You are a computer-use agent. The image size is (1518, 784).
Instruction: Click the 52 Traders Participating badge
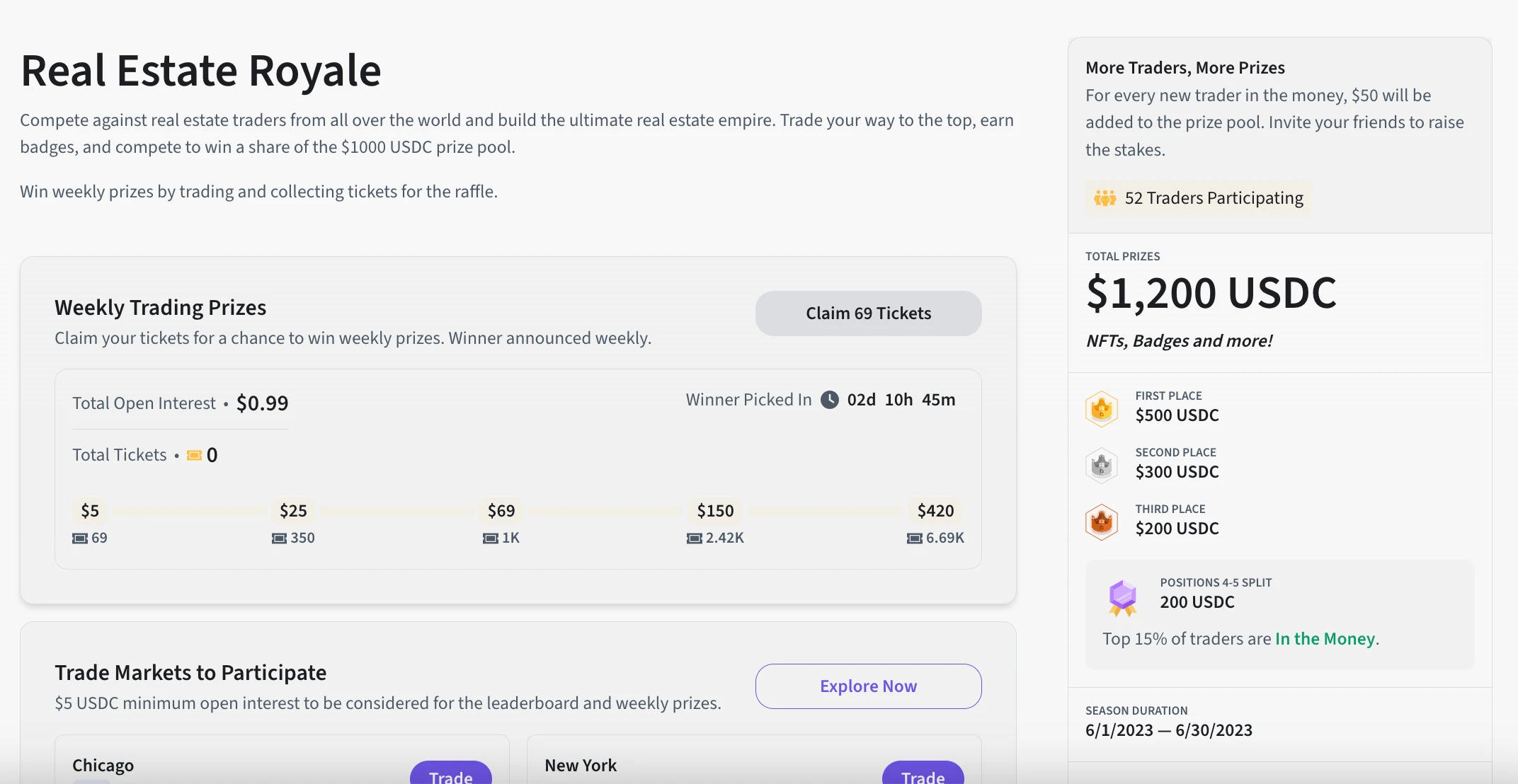1198,198
